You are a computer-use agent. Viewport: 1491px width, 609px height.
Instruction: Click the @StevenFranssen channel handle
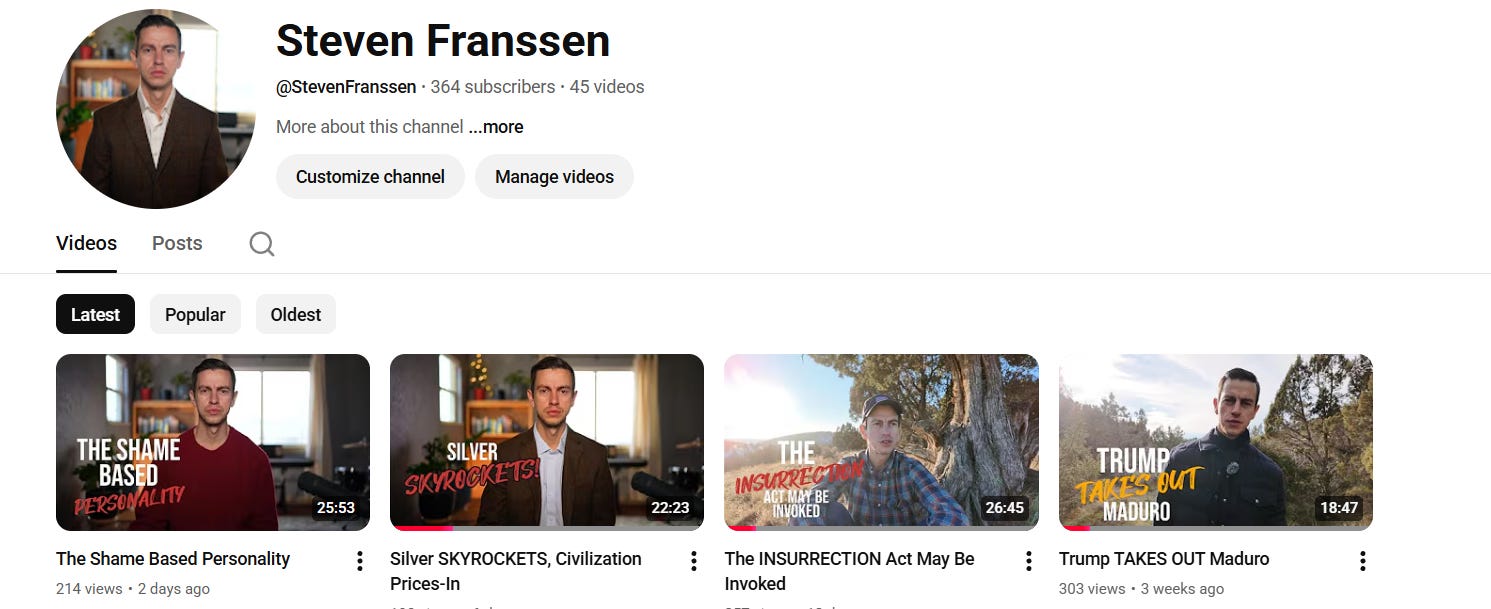click(346, 87)
